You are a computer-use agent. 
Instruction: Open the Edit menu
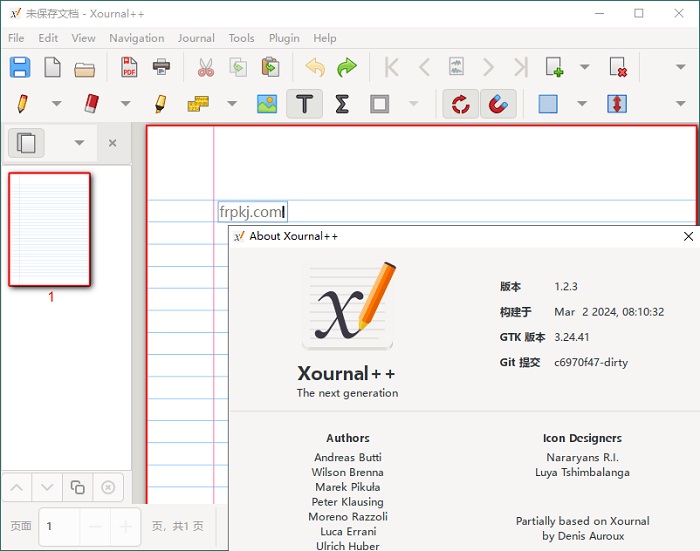48,38
